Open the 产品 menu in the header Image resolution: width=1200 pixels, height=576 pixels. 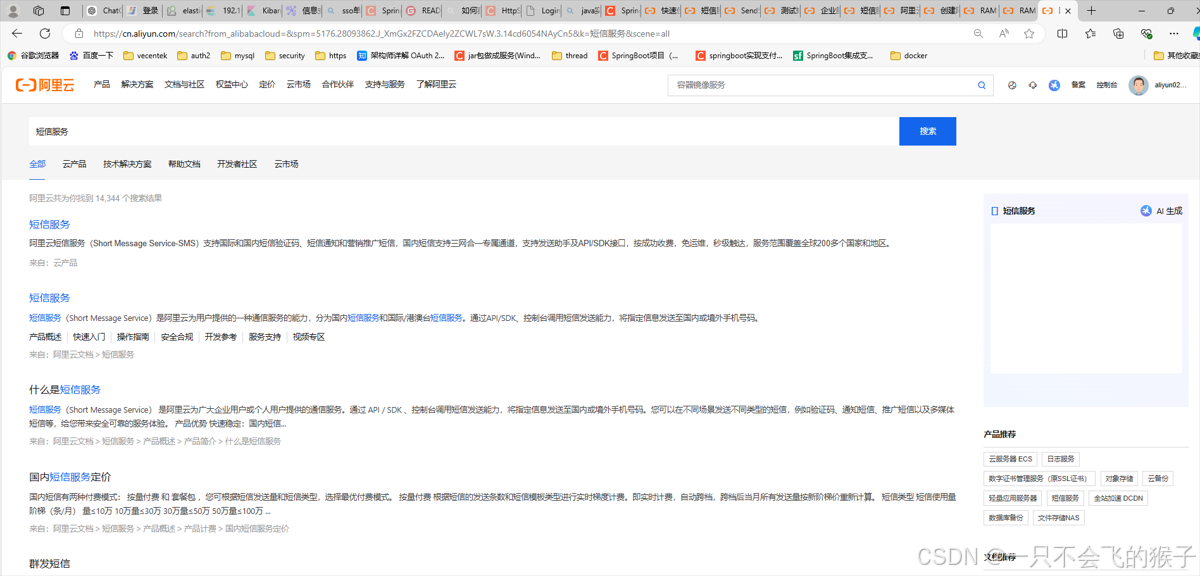102,85
